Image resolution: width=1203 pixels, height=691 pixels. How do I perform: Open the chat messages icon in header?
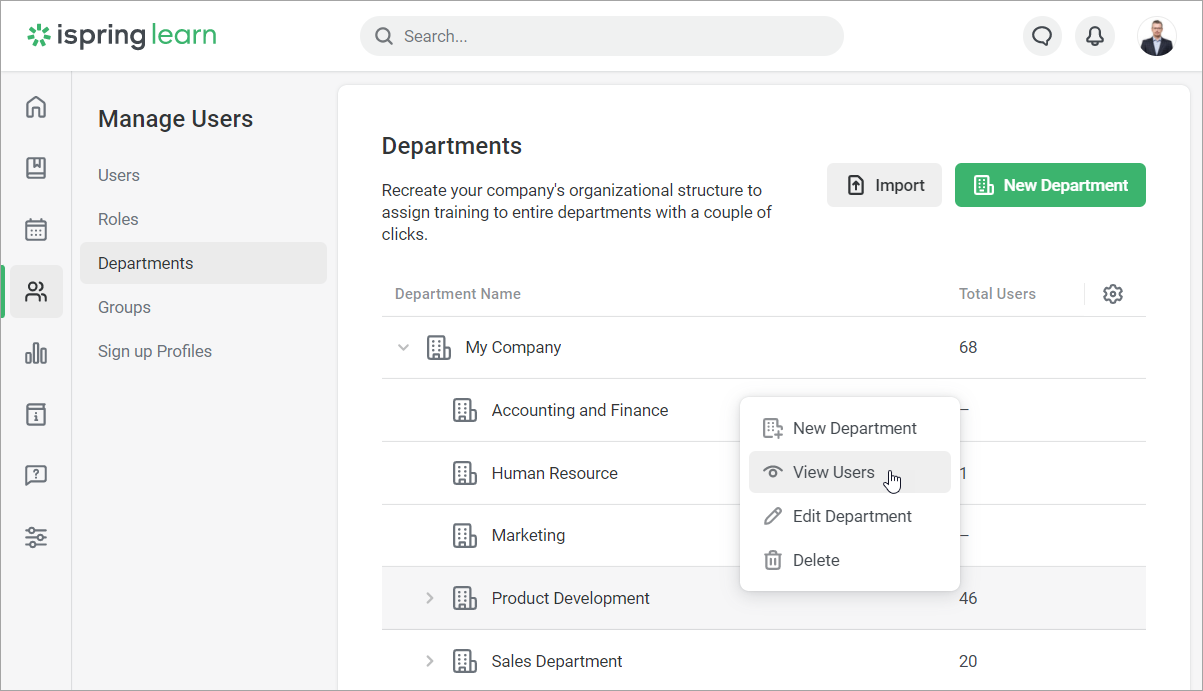pyautogui.click(x=1042, y=36)
